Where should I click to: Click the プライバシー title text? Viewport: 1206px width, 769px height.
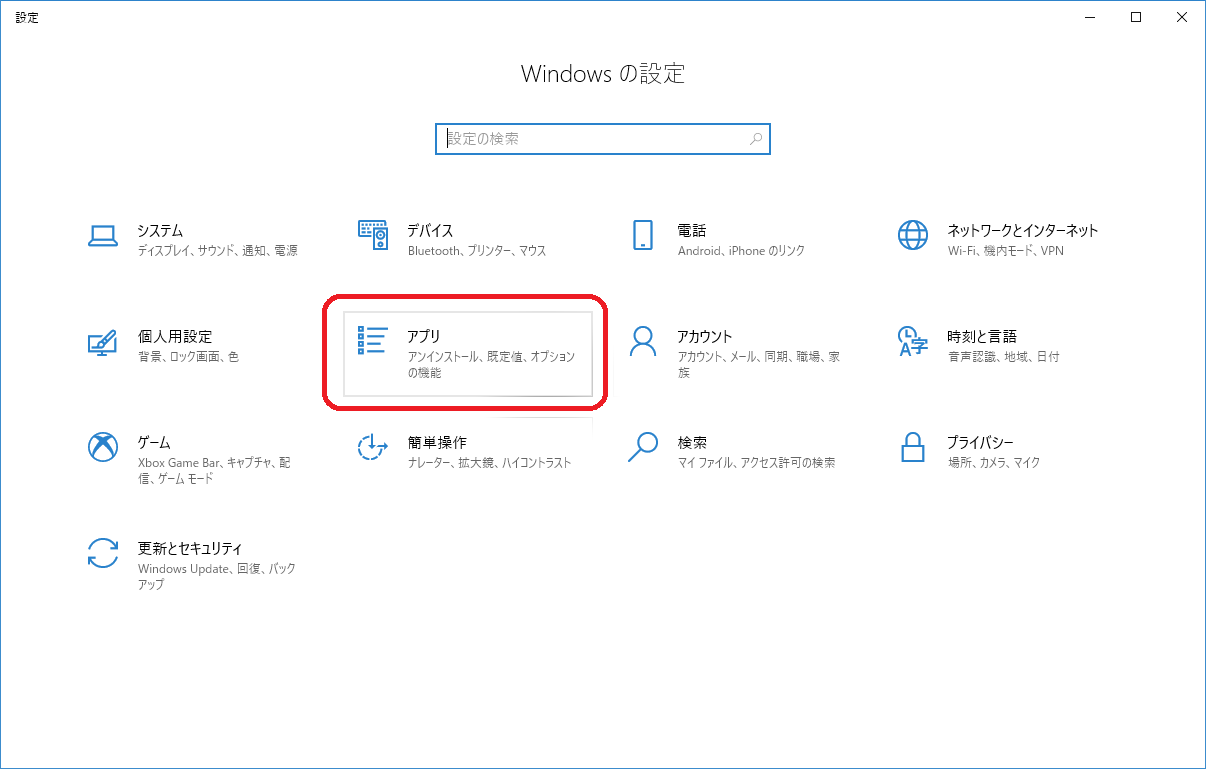[981, 442]
